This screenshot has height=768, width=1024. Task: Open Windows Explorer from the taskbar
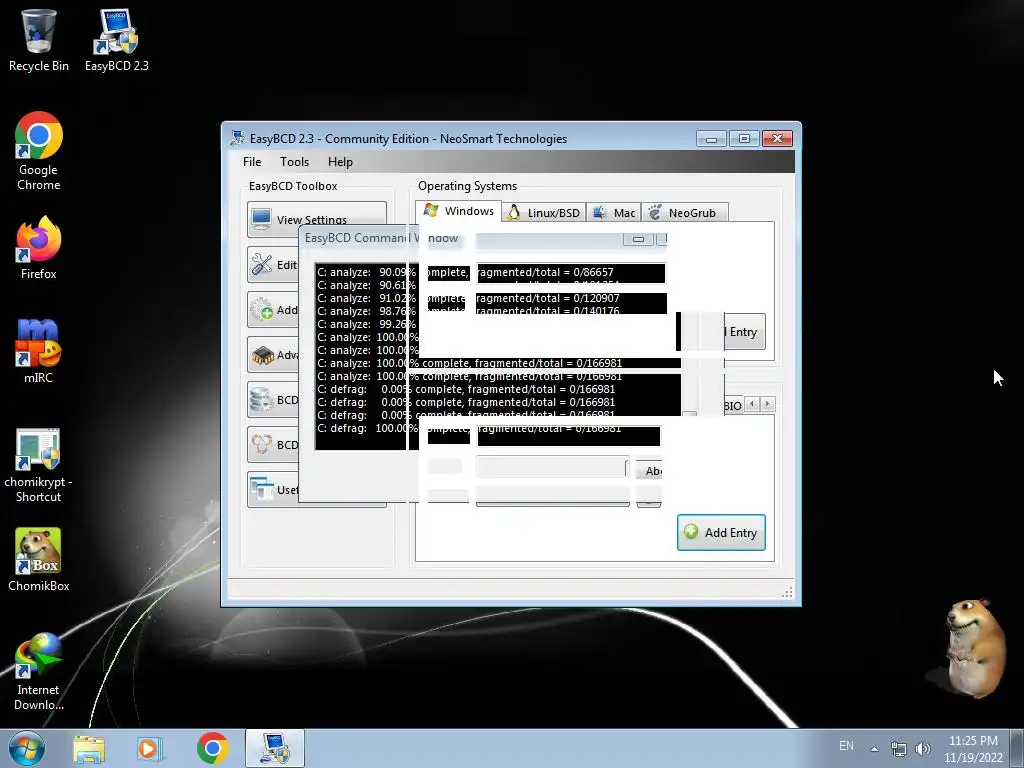tap(89, 749)
